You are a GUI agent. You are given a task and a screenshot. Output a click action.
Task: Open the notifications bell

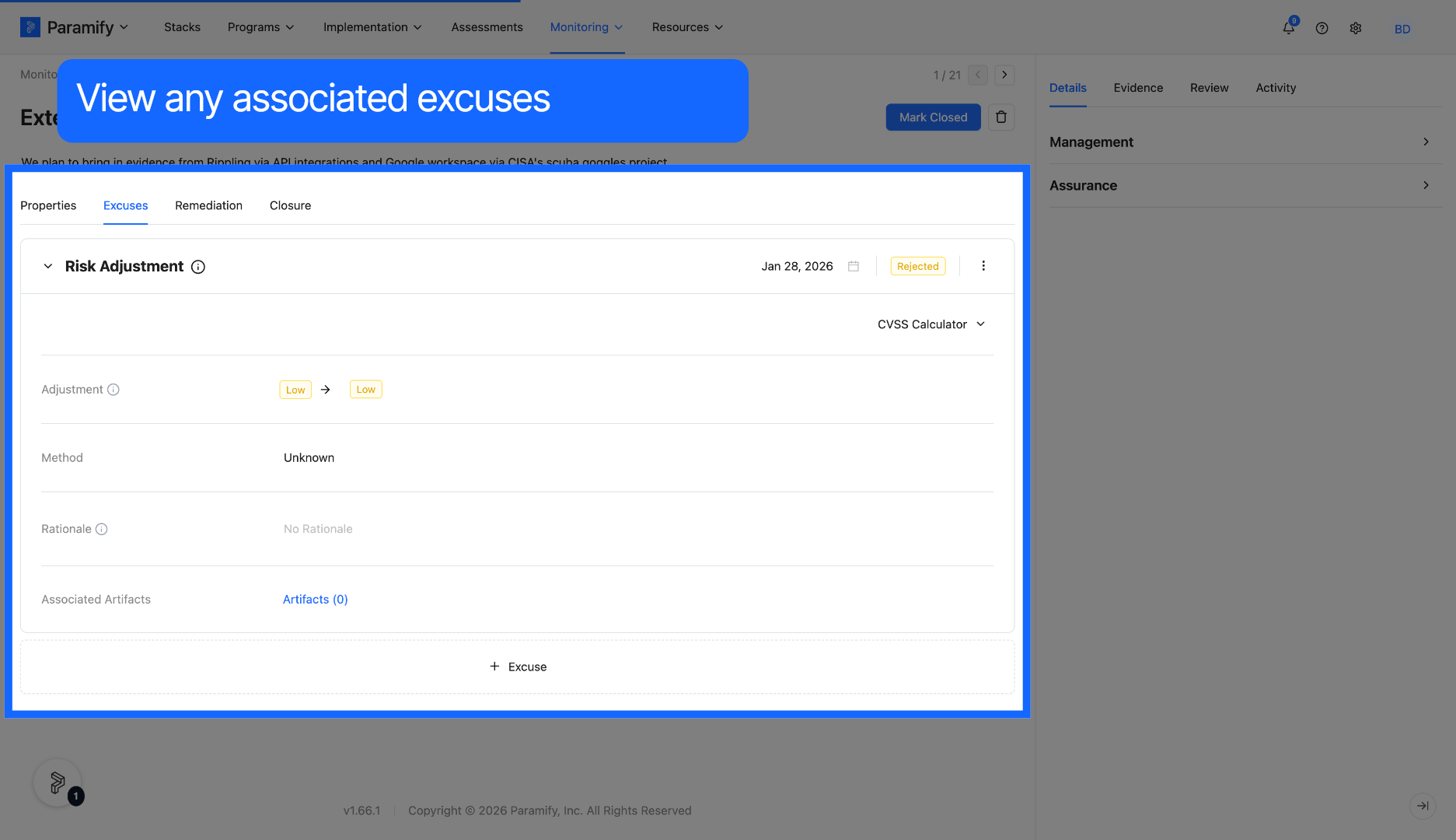pos(1289,28)
